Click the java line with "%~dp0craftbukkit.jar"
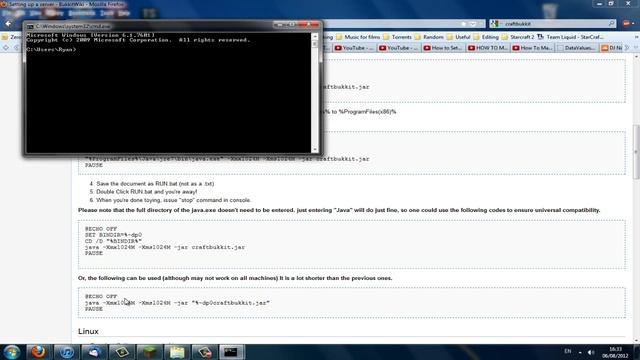The image size is (640, 360). coord(177,303)
